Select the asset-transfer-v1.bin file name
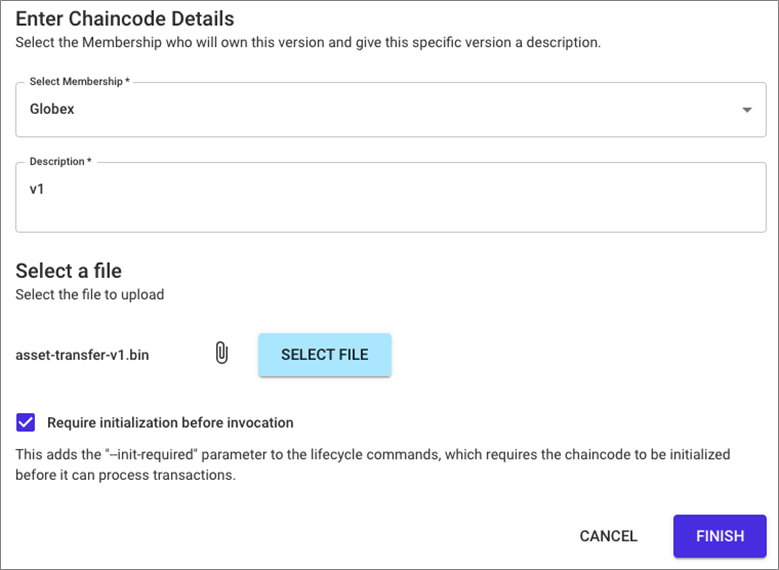 coord(82,355)
